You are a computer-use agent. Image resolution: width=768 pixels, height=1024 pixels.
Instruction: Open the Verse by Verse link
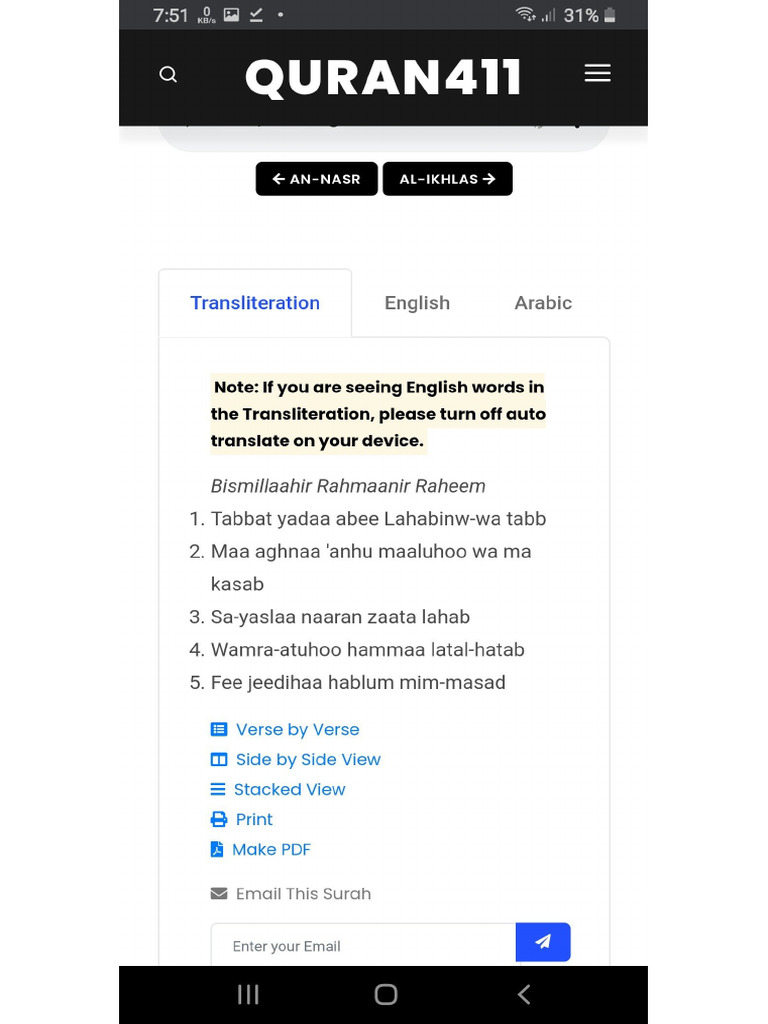click(x=297, y=730)
